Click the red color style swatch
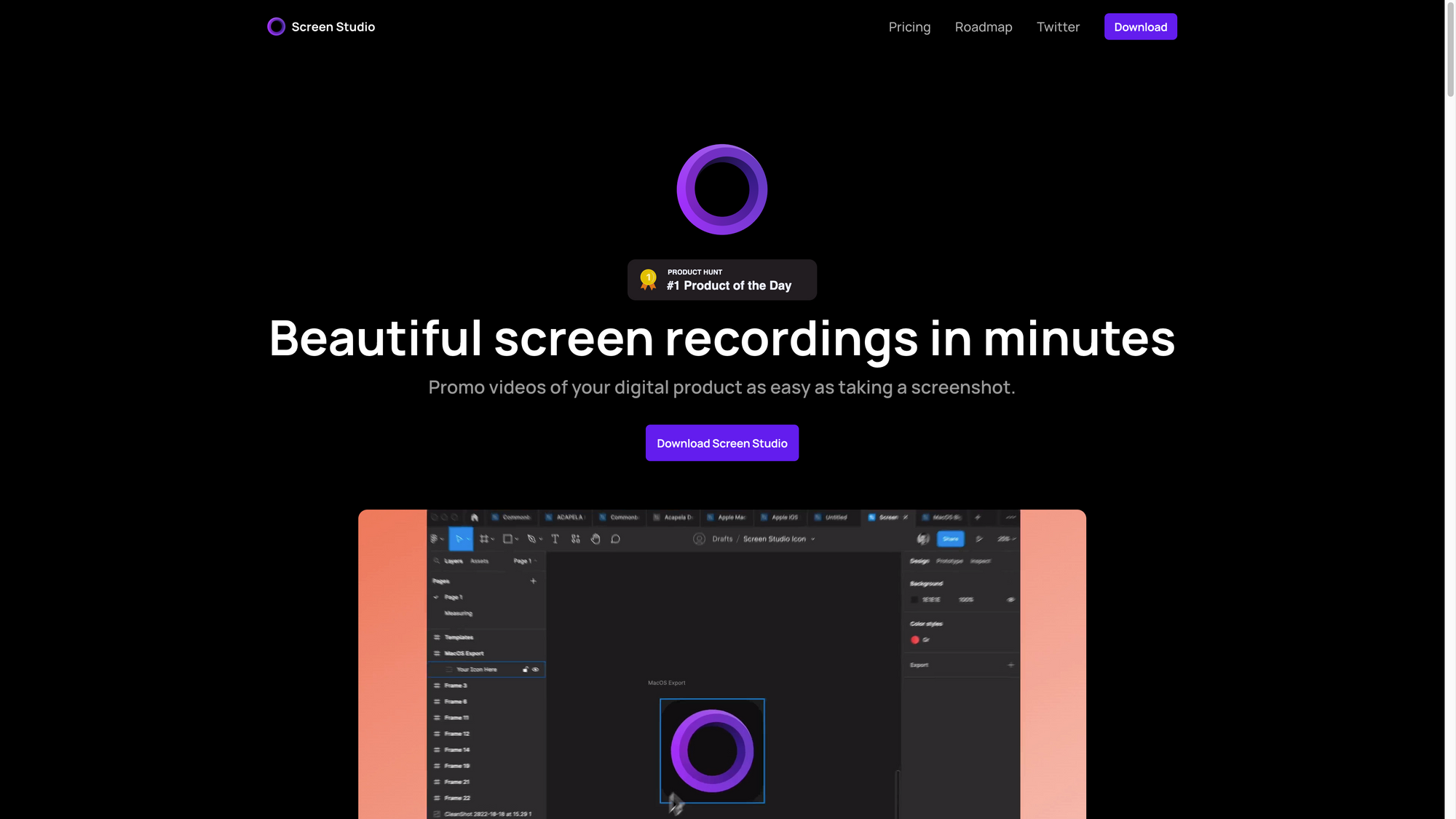1456x819 pixels. point(915,640)
